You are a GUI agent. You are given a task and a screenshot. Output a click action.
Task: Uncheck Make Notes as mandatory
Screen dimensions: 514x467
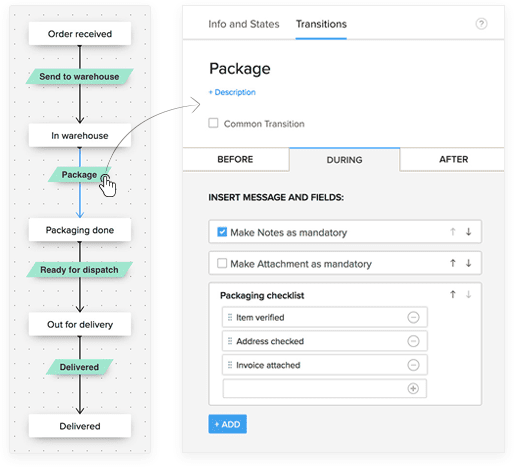pos(222,232)
